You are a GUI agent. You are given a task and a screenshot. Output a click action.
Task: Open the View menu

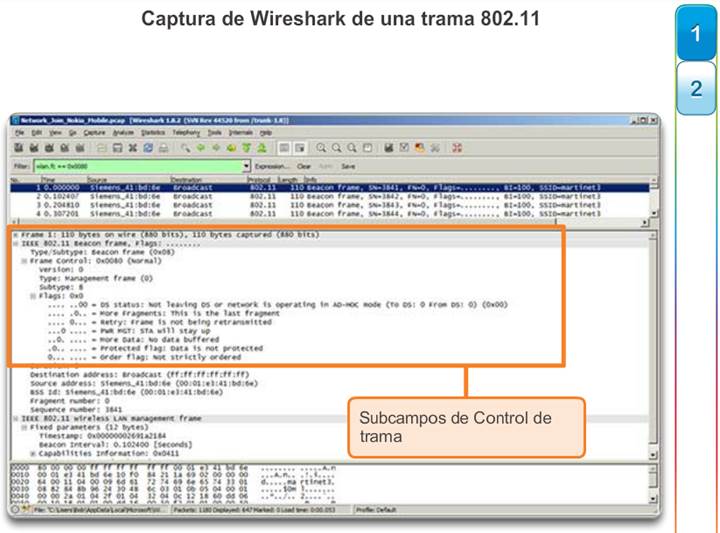coord(55,133)
